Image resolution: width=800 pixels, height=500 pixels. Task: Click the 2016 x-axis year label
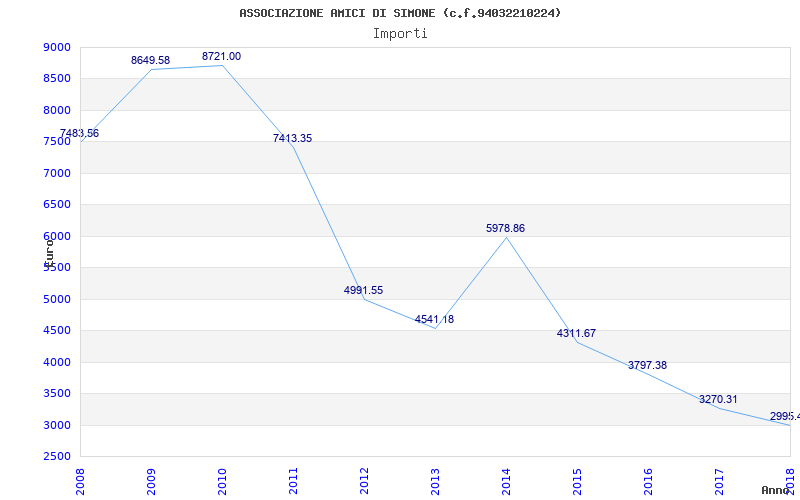click(x=648, y=481)
